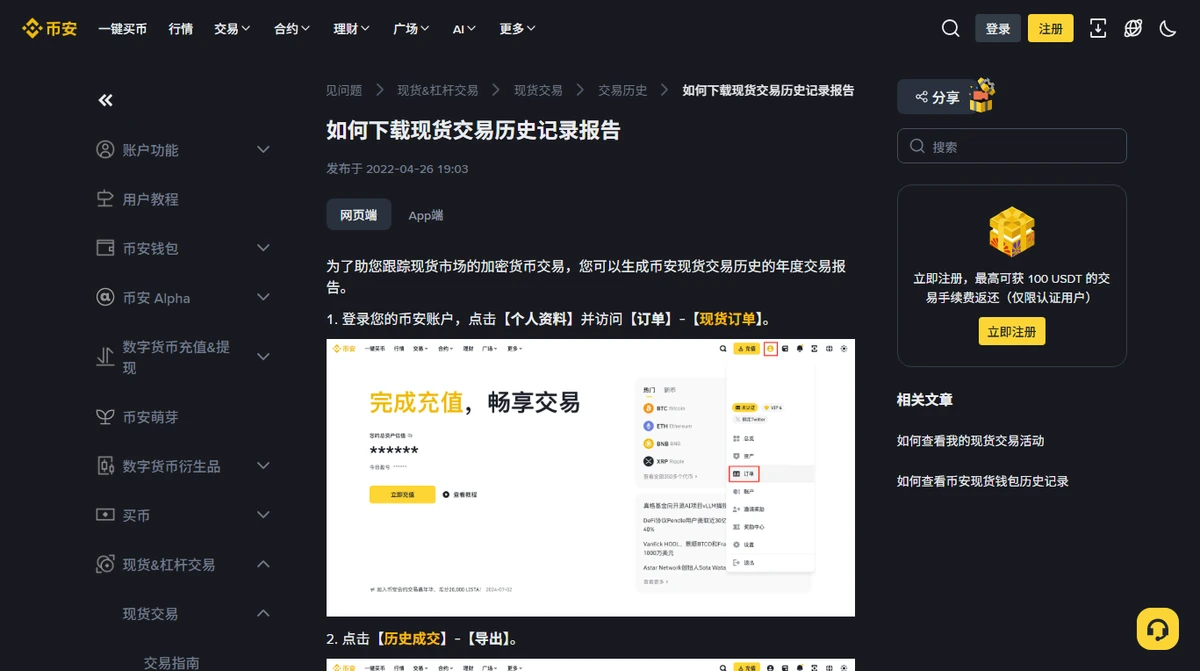Open the 更多 dropdown in top navigation
1200x671 pixels.
click(x=518, y=29)
